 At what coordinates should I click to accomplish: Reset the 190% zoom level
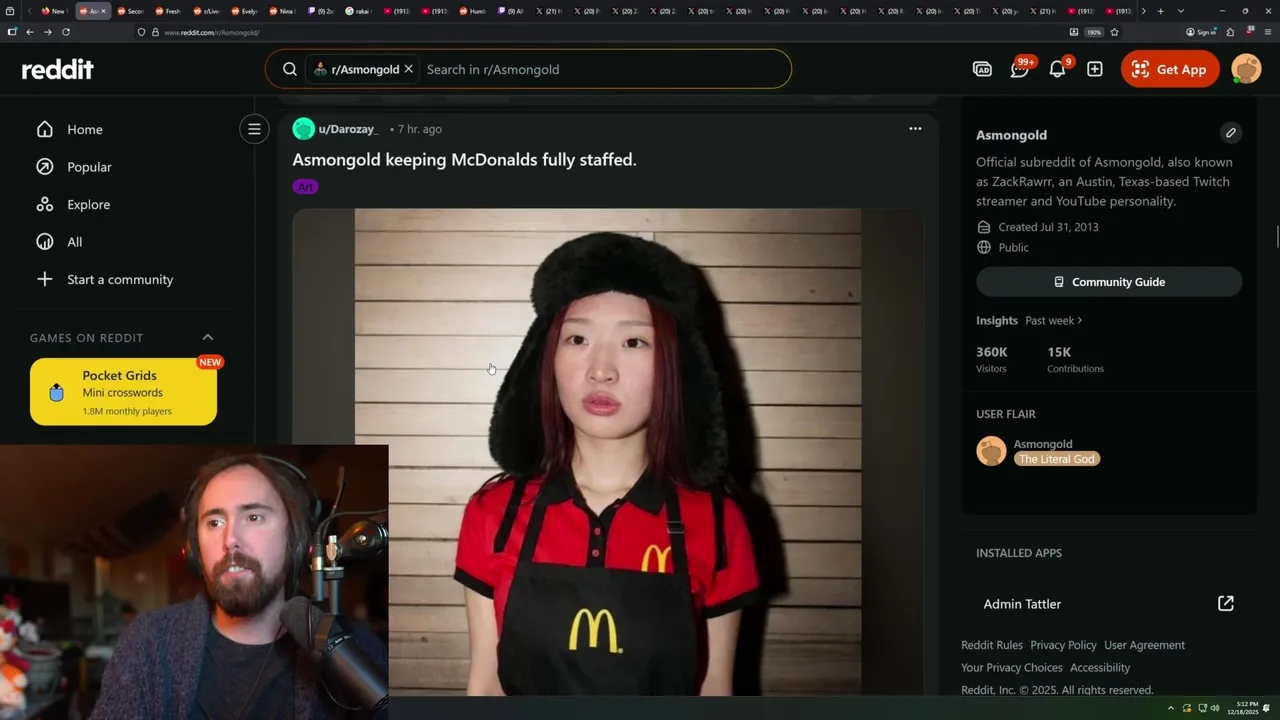tap(1094, 32)
